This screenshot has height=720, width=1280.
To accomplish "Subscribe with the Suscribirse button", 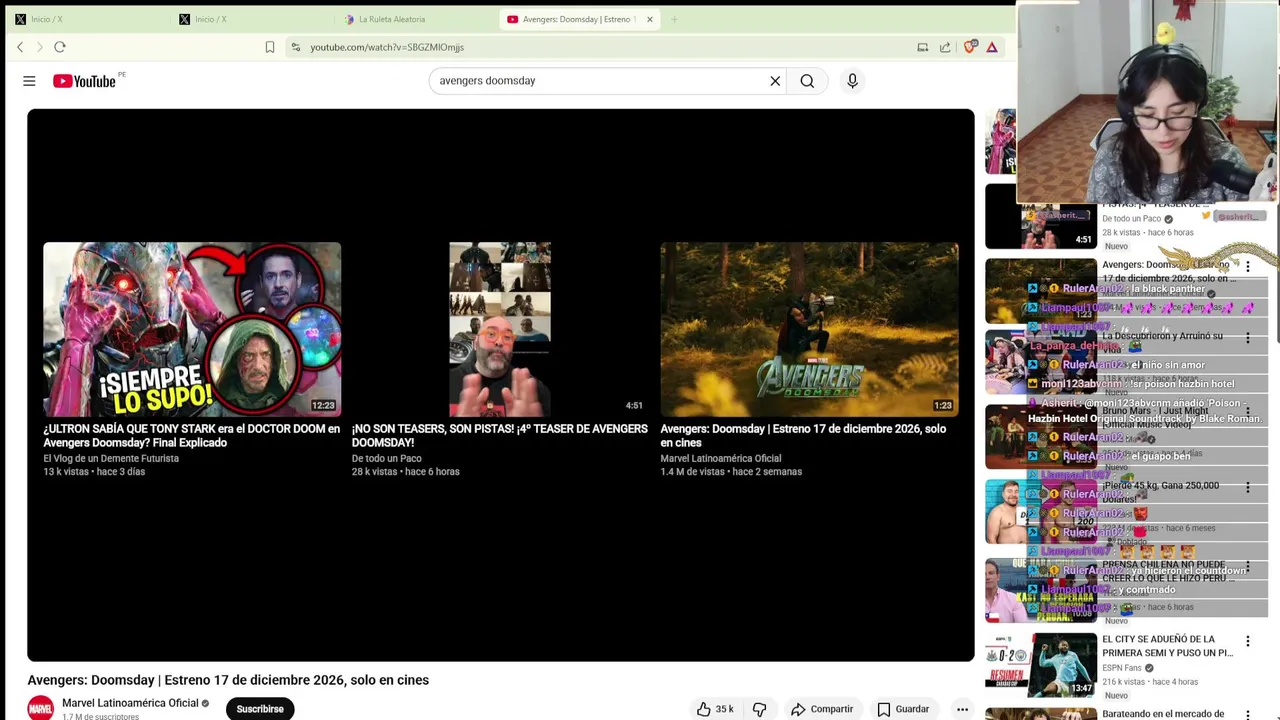I will click(x=260, y=709).
